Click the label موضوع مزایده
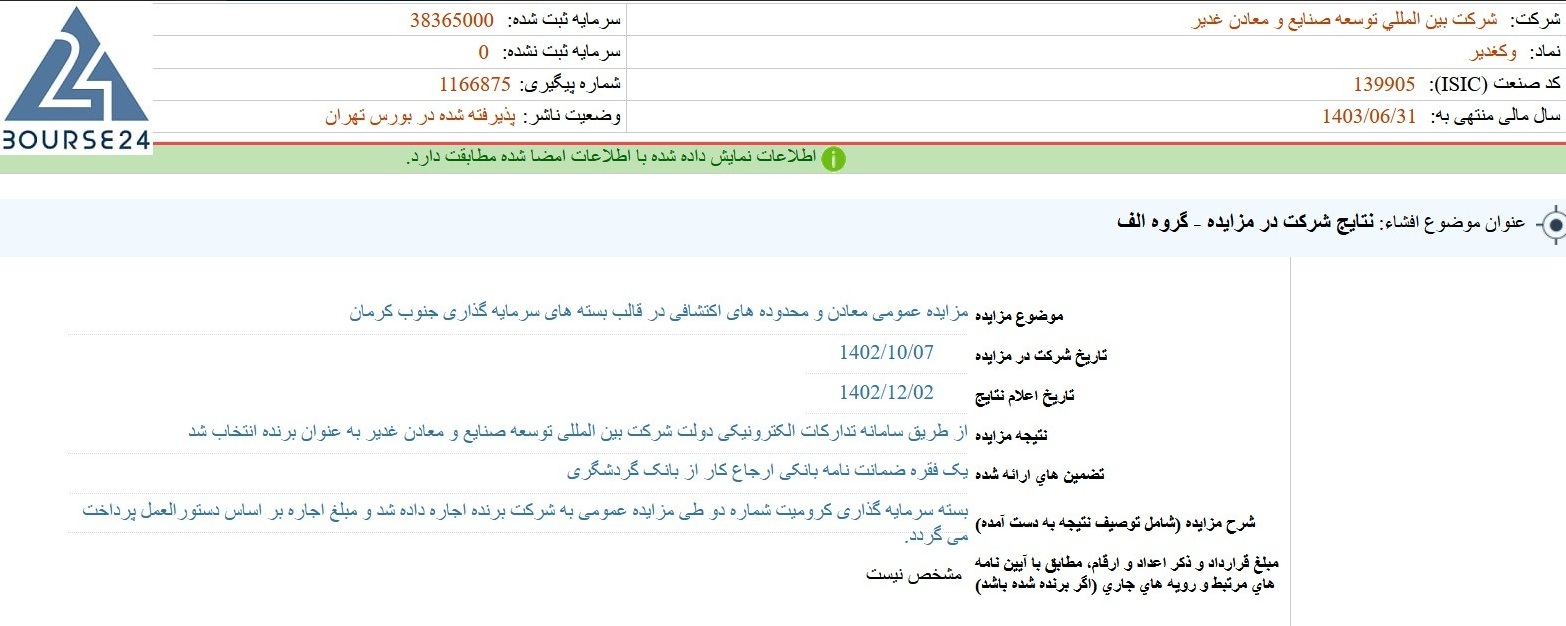 click(x=1019, y=316)
